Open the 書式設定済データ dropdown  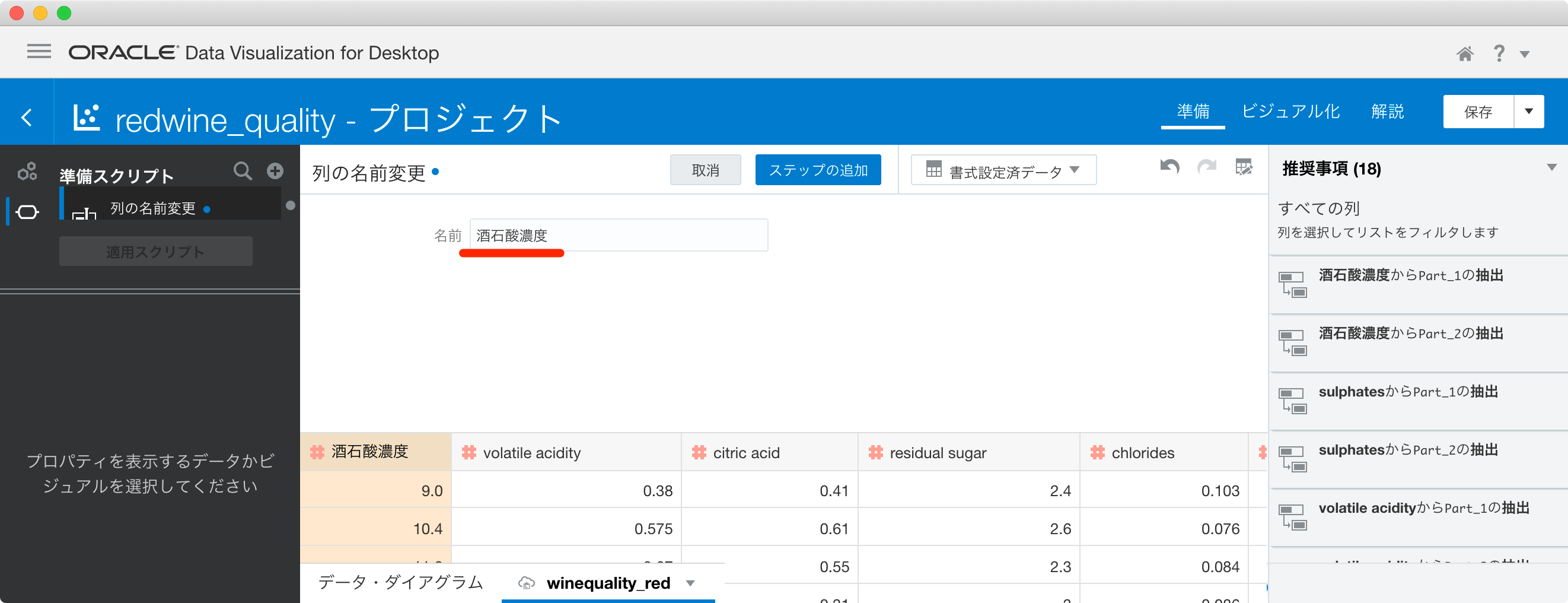click(x=1003, y=170)
